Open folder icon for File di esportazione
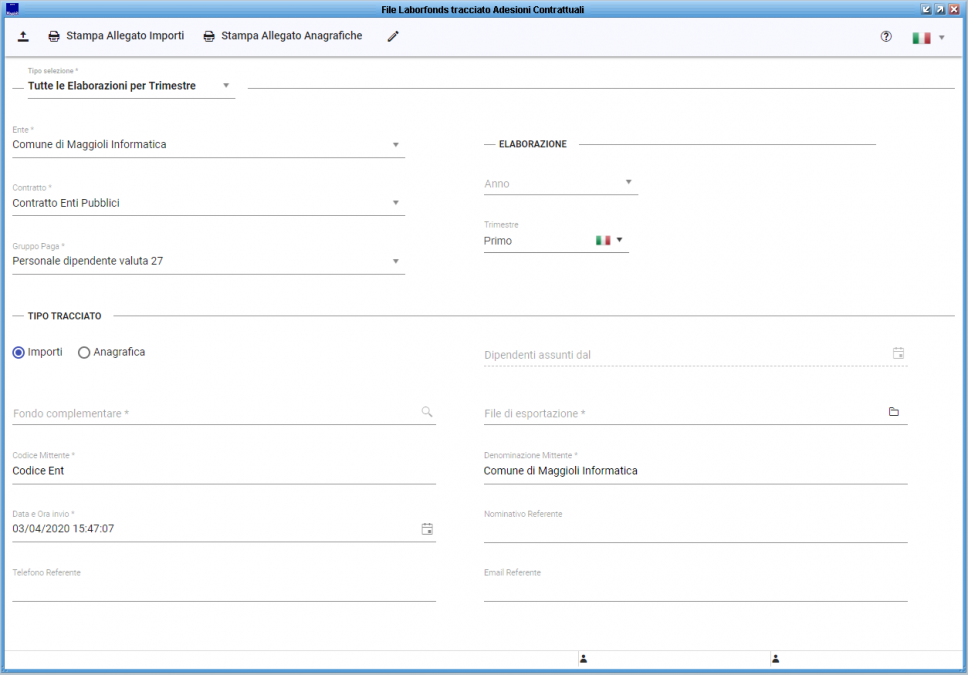 (894, 412)
